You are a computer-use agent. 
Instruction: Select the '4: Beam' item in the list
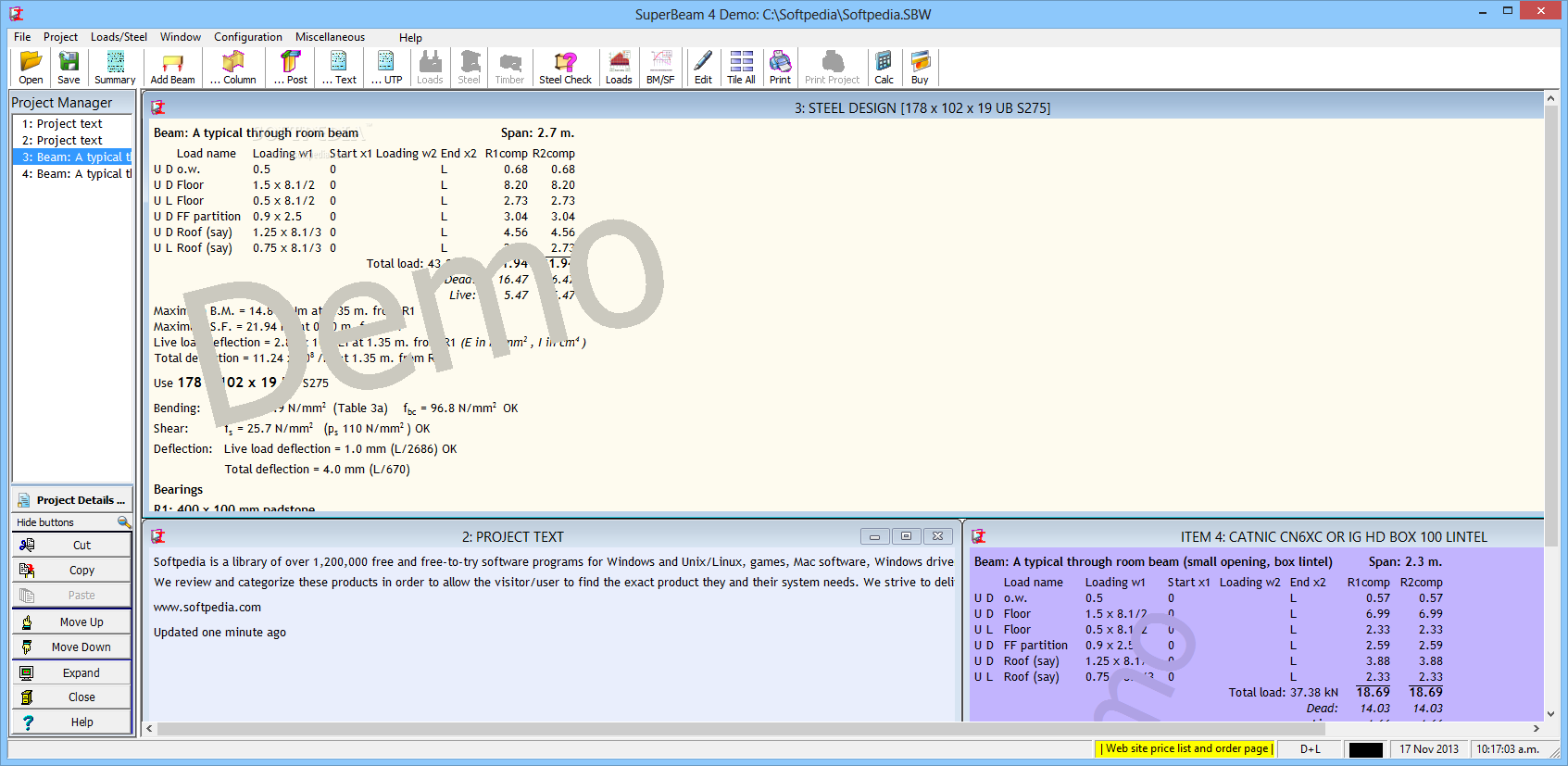point(73,174)
